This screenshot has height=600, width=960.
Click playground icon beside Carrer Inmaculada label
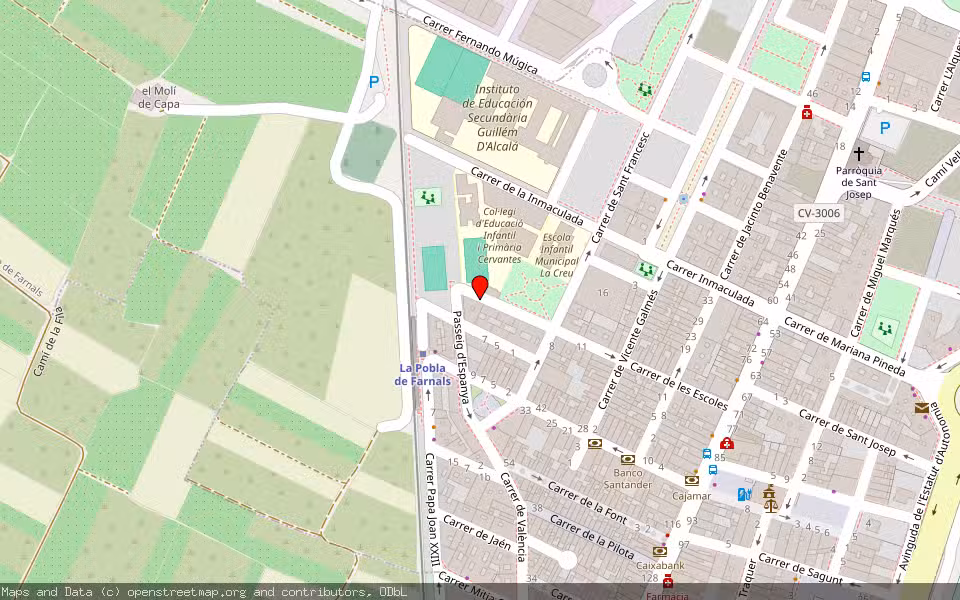tap(645, 269)
